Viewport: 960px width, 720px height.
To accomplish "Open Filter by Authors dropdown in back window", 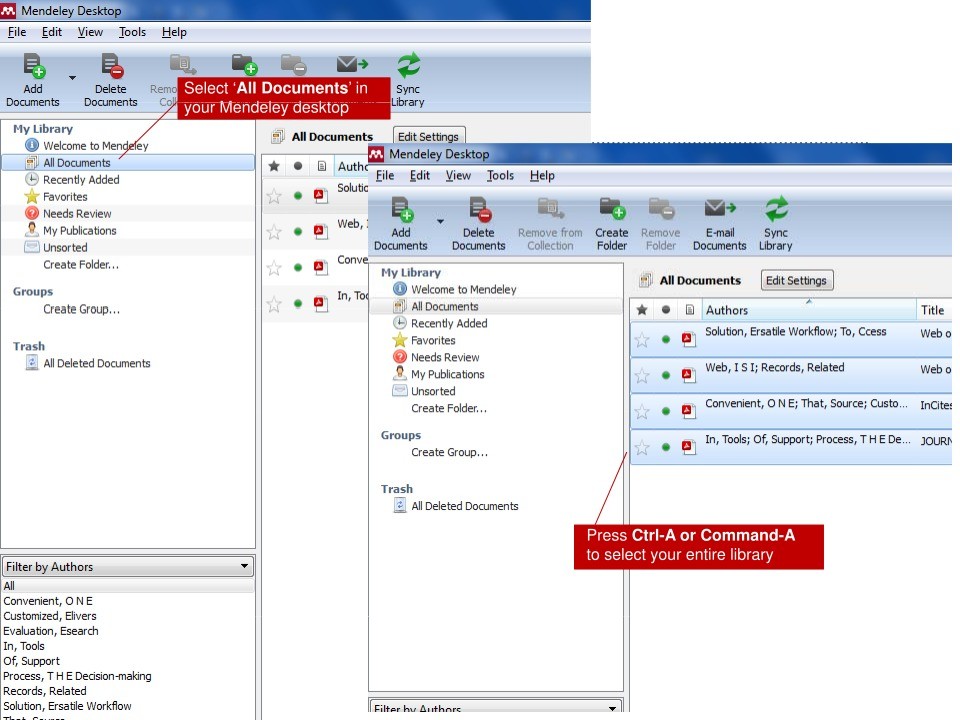I will click(128, 567).
